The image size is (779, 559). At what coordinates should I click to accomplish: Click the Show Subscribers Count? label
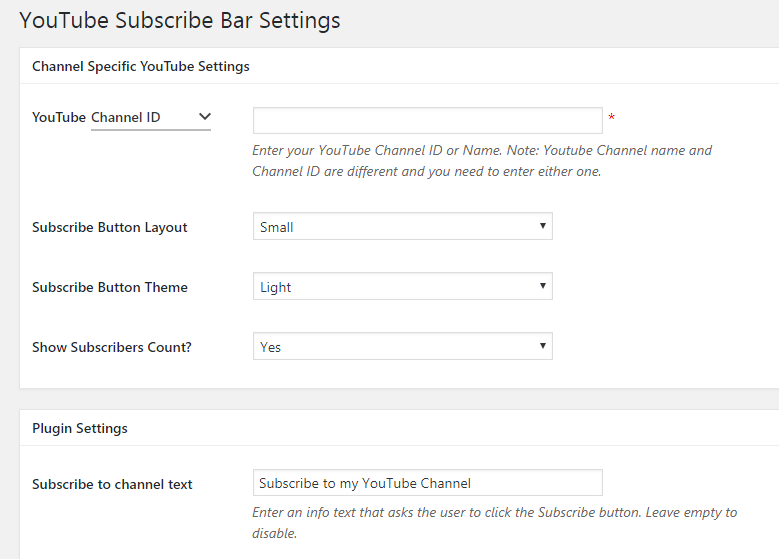(112, 347)
